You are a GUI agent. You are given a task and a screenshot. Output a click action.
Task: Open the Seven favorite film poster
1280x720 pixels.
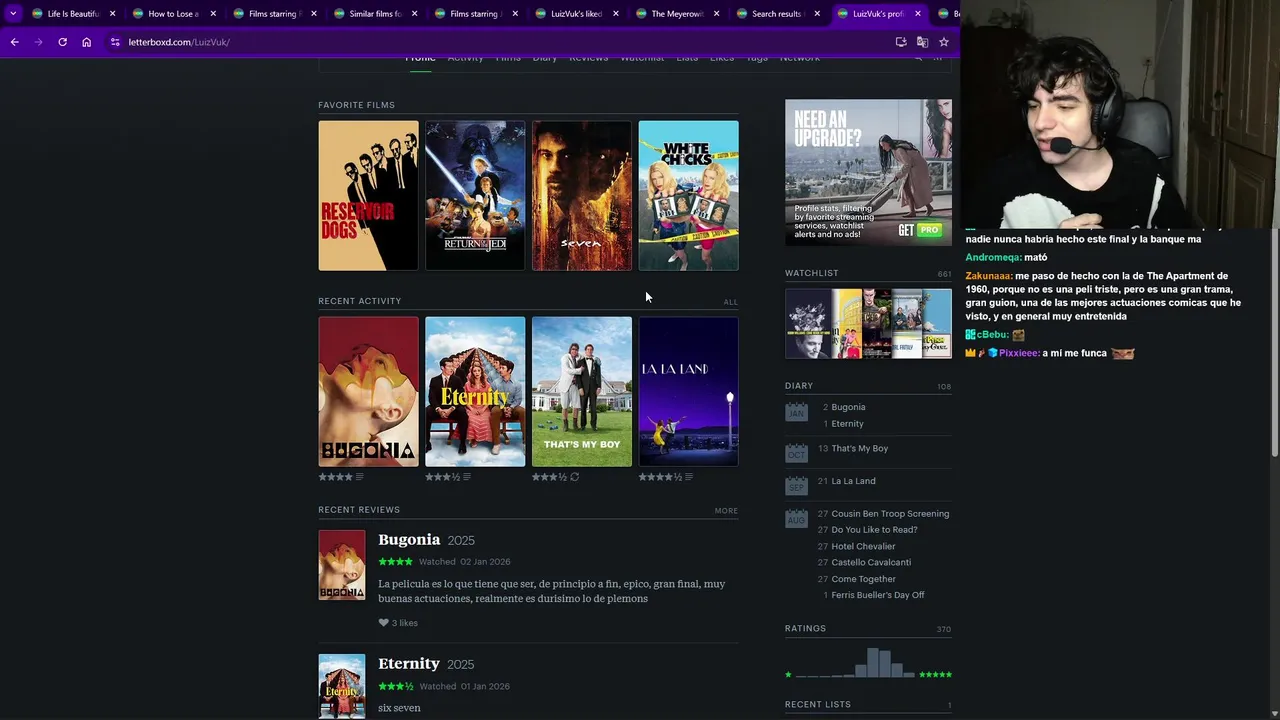click(x=582, y=196)
